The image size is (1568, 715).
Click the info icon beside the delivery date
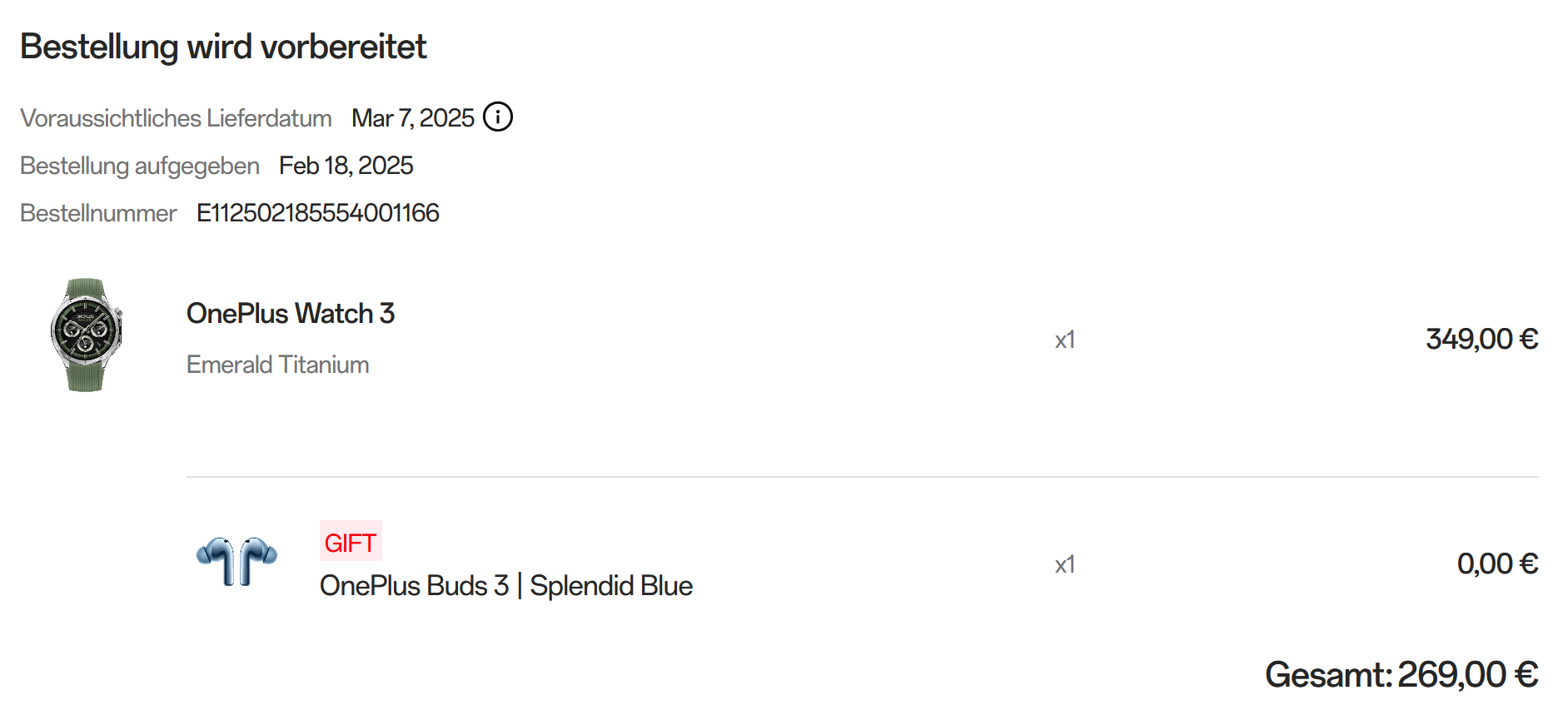click(x=498, y=117)
